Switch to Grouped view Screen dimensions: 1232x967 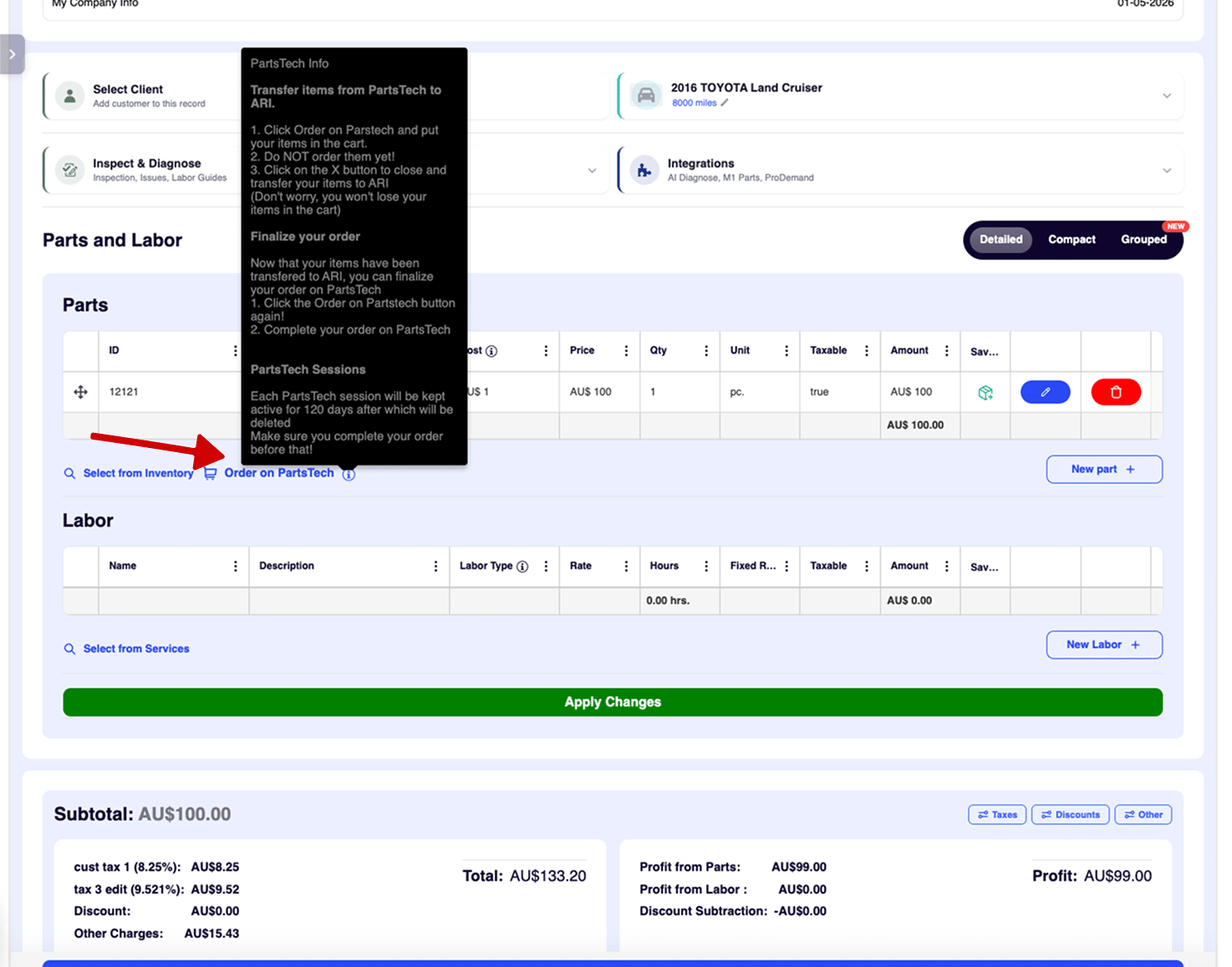coord(1143,240)
